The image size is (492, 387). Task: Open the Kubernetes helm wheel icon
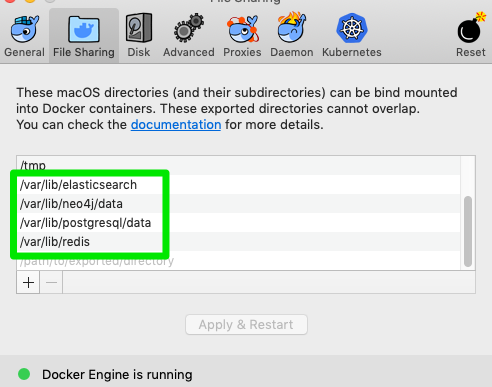[x=352, y=28]
